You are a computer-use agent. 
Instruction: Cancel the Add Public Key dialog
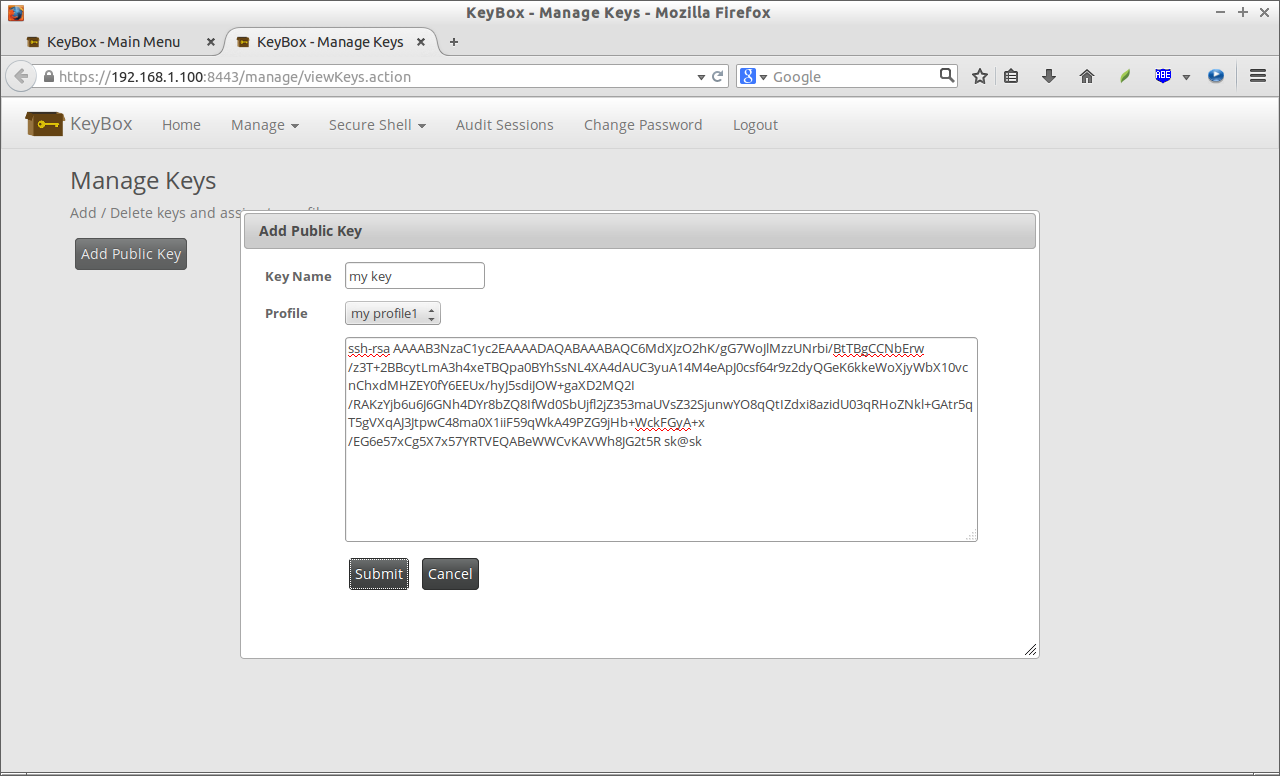[450, 574]
